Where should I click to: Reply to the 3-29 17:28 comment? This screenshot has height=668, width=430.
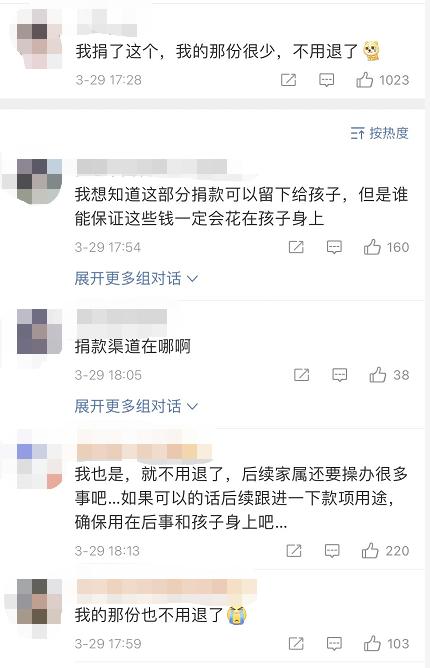326,80
